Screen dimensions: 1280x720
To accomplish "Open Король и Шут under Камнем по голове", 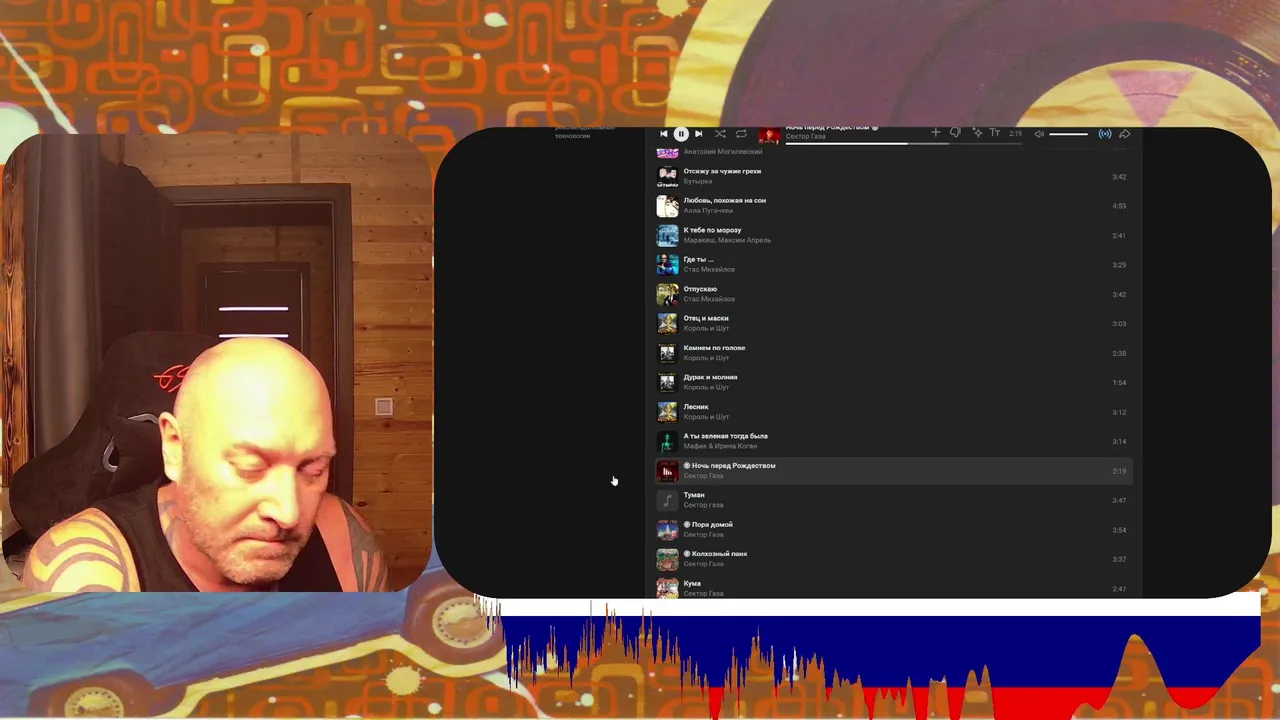I will (x=706, y=358).
